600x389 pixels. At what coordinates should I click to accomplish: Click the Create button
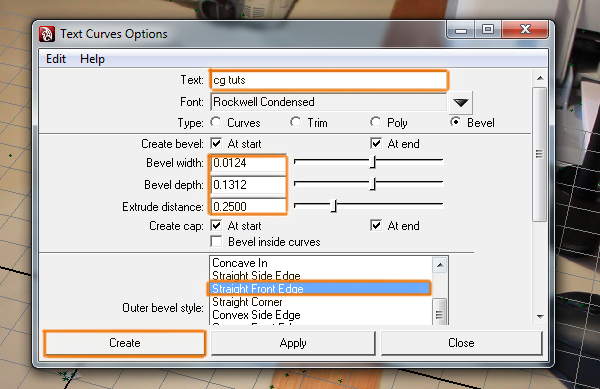click(125, 343)
